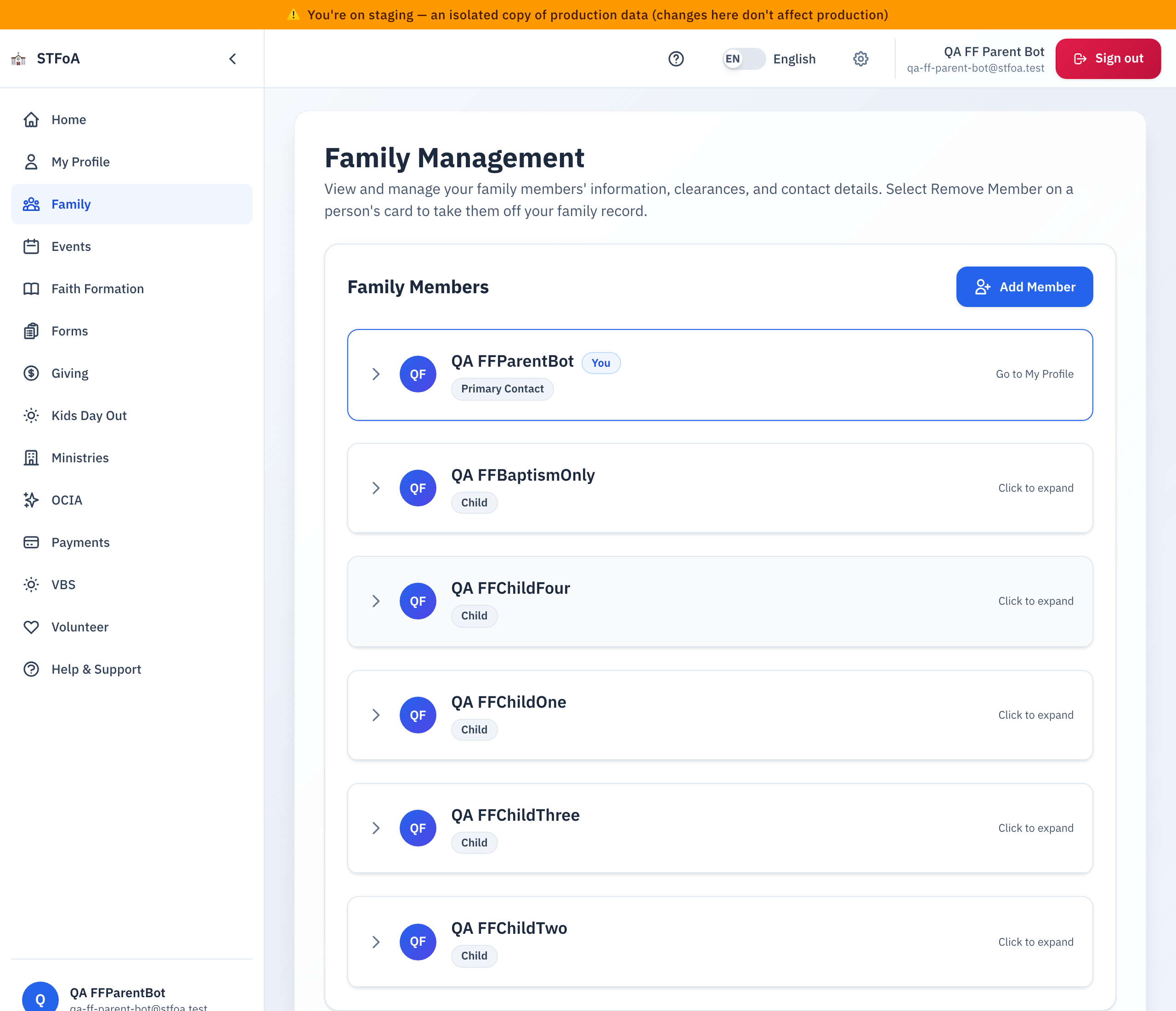Go to Home in the sidebar
The image size is (1176, 1011).
point(132,119)
